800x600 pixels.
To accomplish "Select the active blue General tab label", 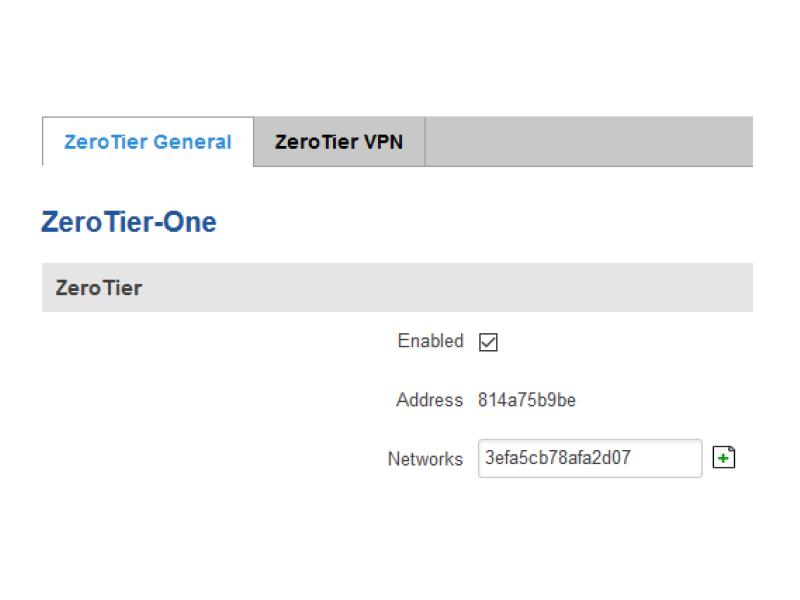I will click(x=148, y=142).
